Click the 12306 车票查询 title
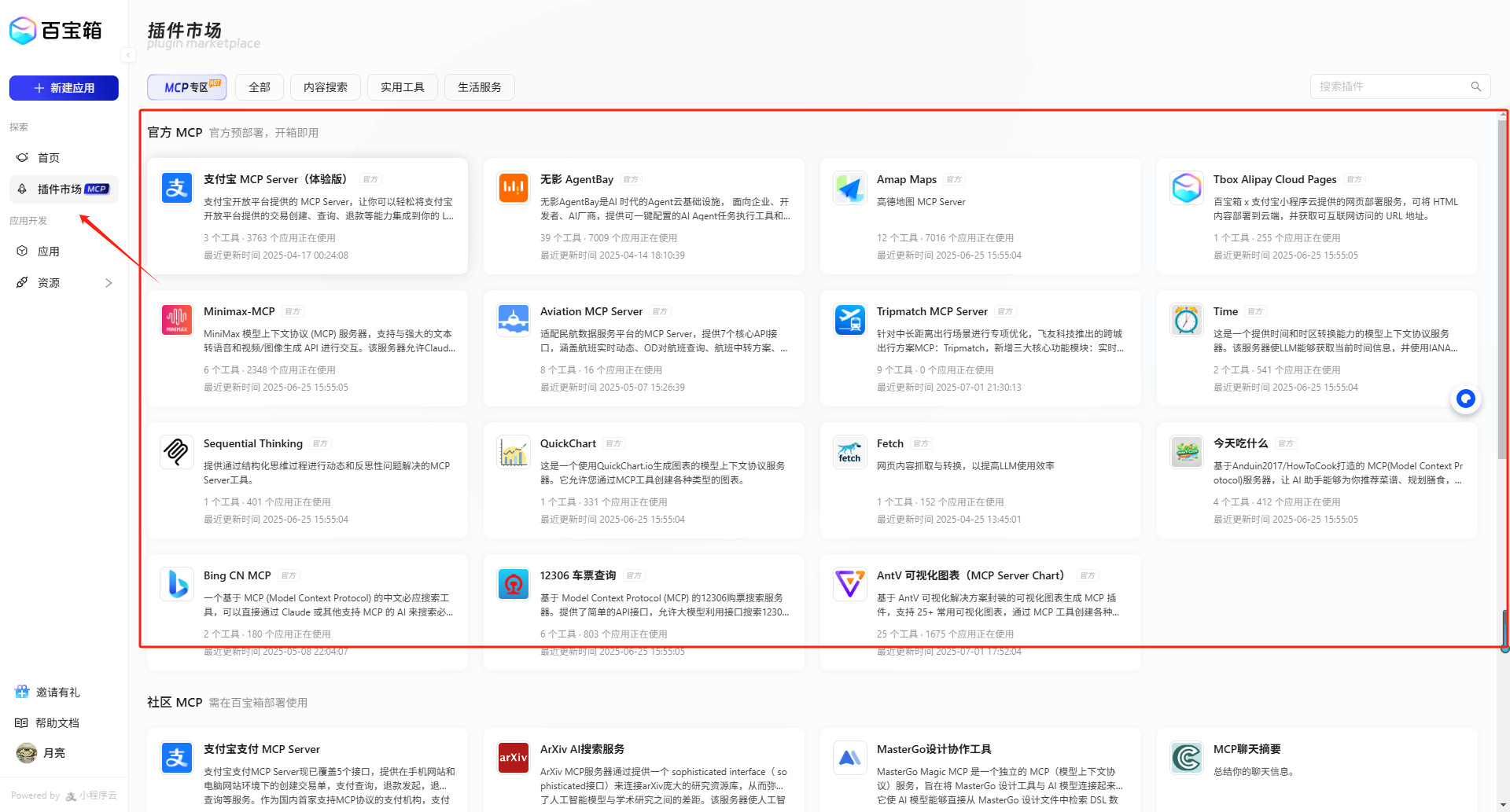This screenshot has width=1510, height=812. pyautogui.click(x=578, y=576)
